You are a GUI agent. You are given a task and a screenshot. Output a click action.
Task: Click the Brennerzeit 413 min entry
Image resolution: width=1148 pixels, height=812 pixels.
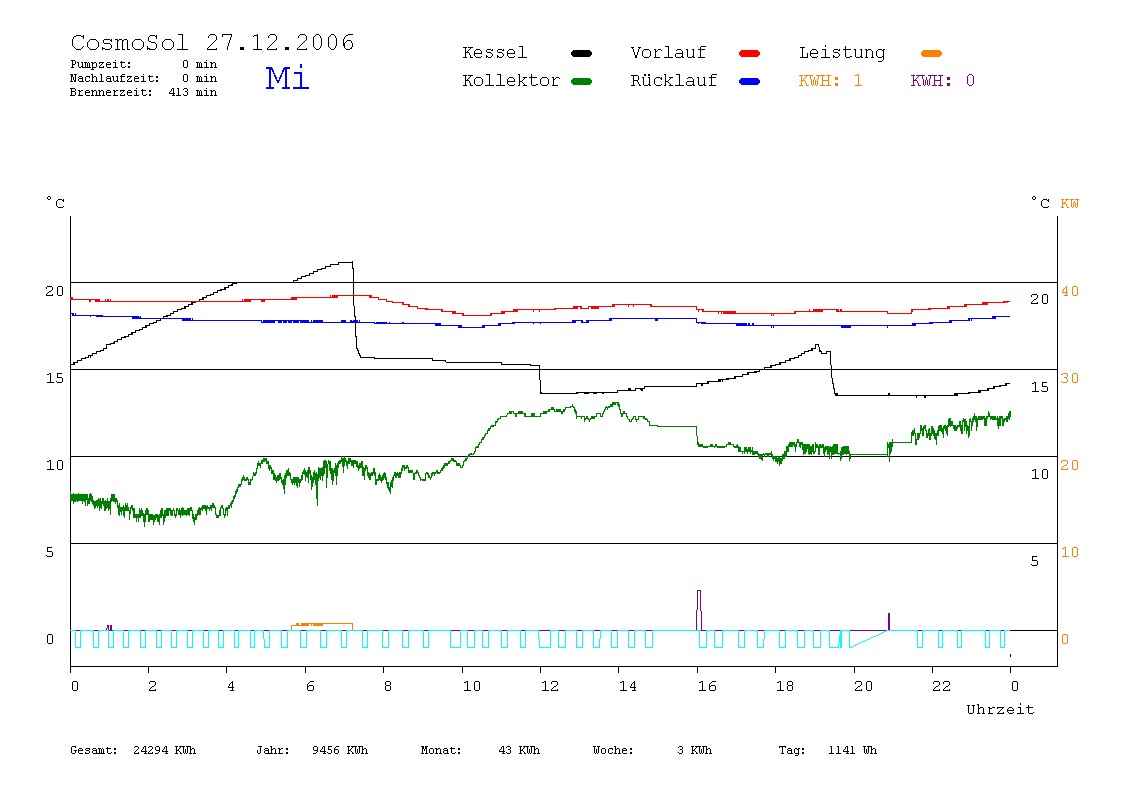tap(144, 92)
